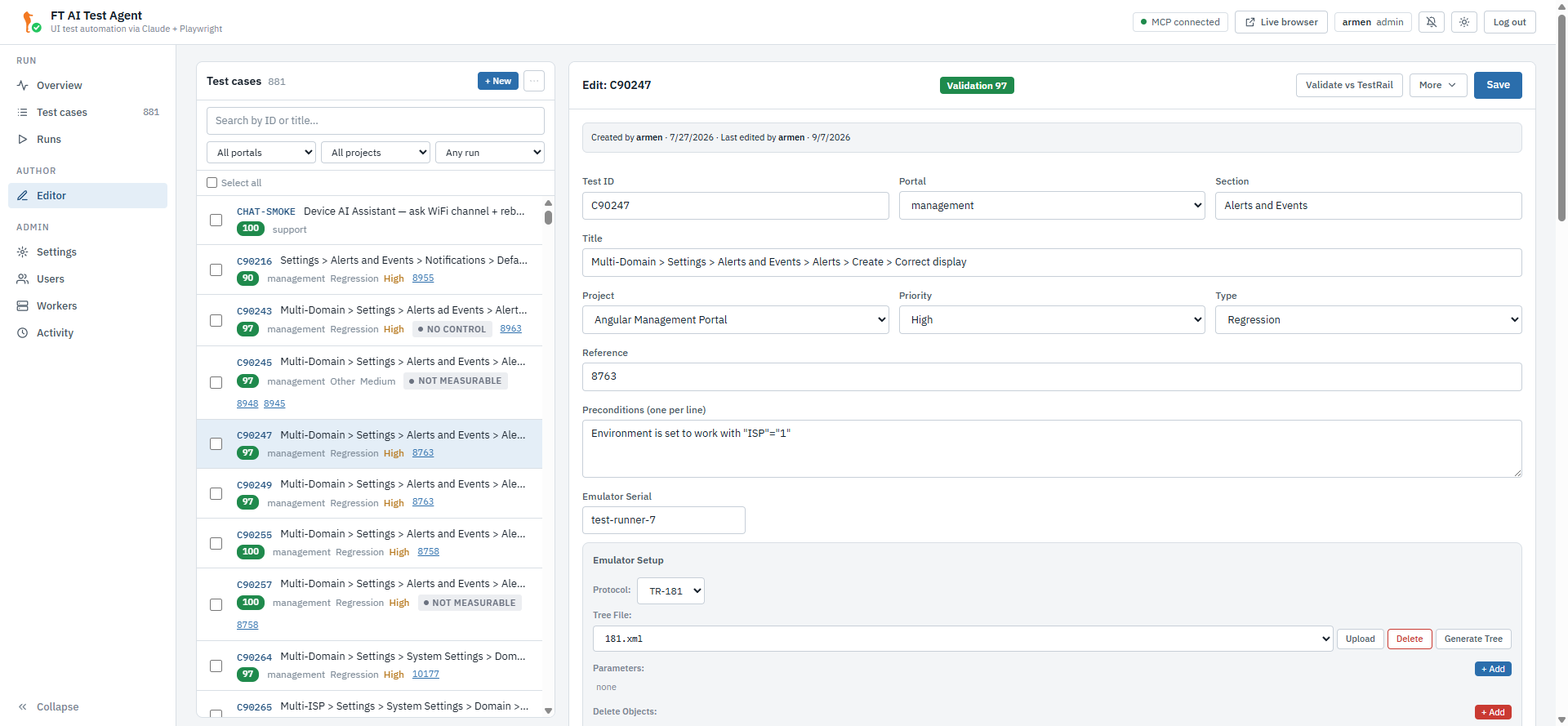Open Runs in the sidebar

[x=87, y=139]
